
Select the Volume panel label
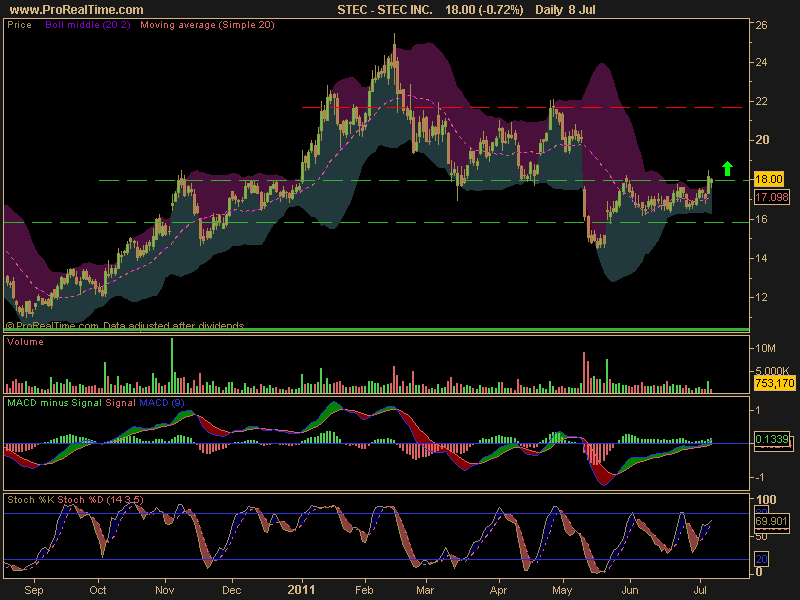[x=25, y=342]
